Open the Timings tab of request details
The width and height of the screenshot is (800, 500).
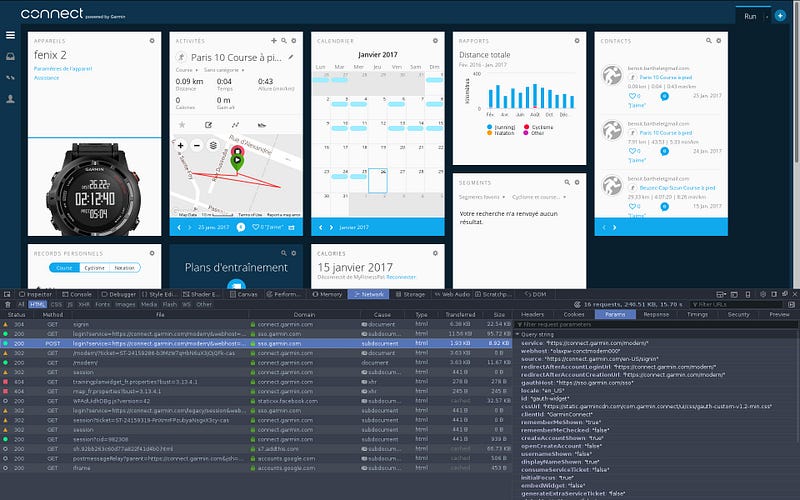697,314
